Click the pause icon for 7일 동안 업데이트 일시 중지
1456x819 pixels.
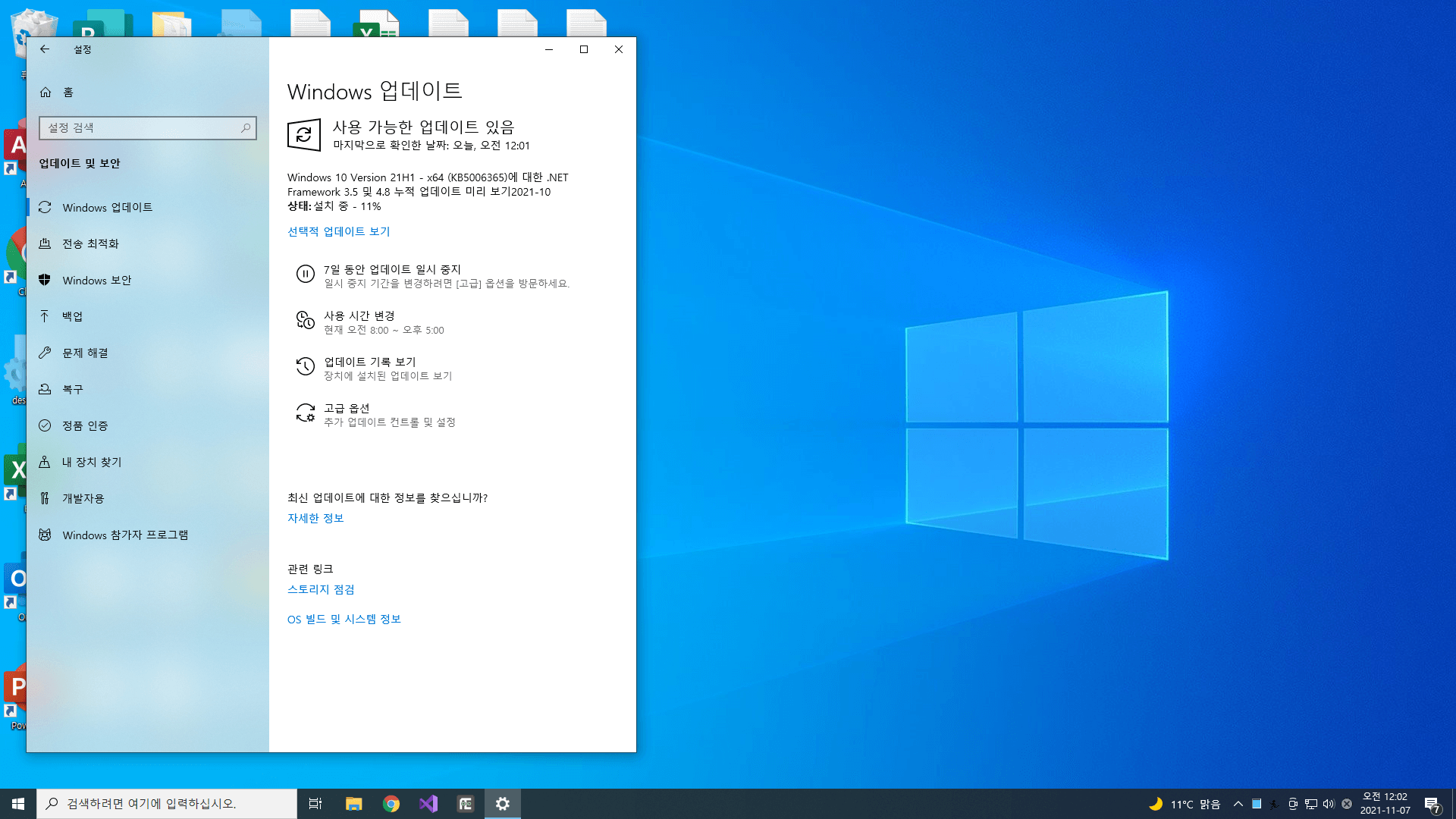point(305,275)
